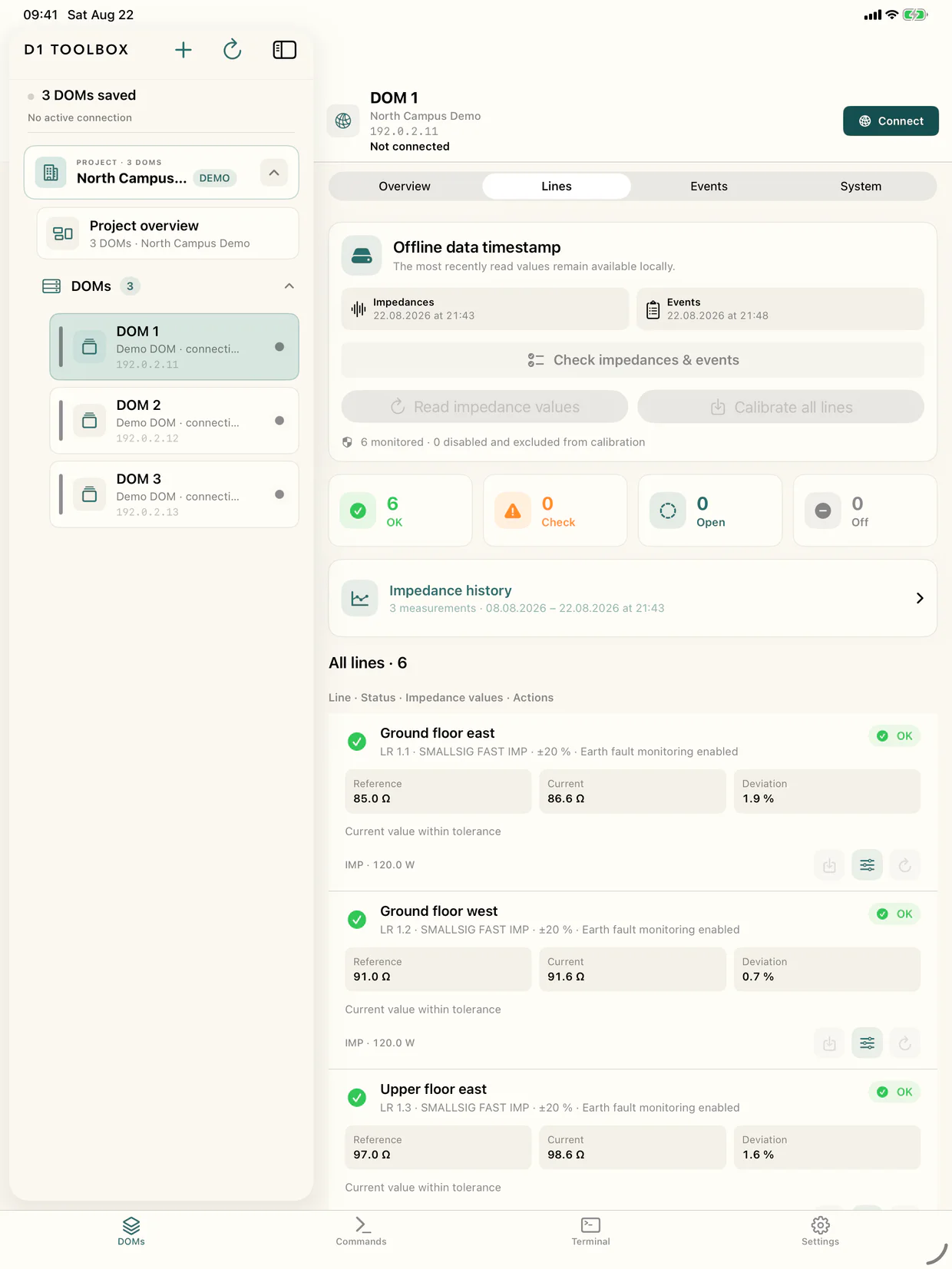This screenshot has width=952, height=1269.
Task: Select DOM 3 in the sidebar
Action: point(174,494)
